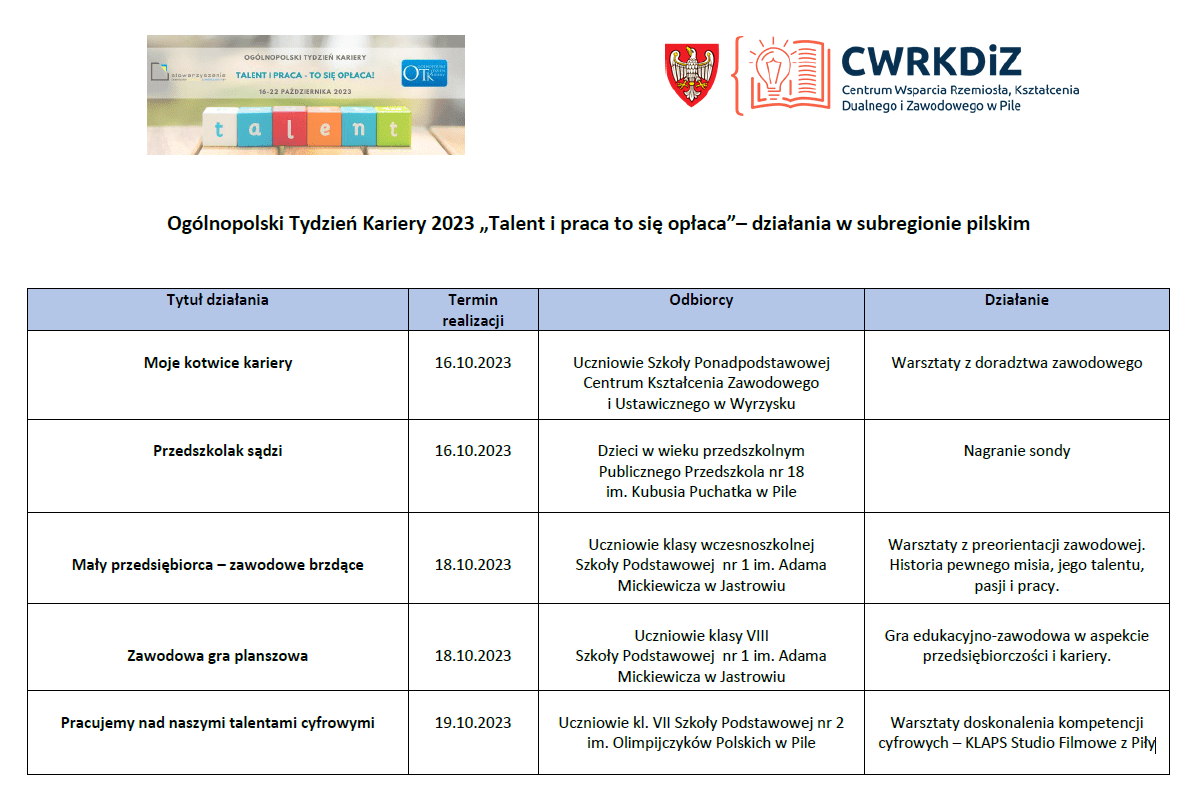Click the 19.10.2023 date cell

click(473, 723)
